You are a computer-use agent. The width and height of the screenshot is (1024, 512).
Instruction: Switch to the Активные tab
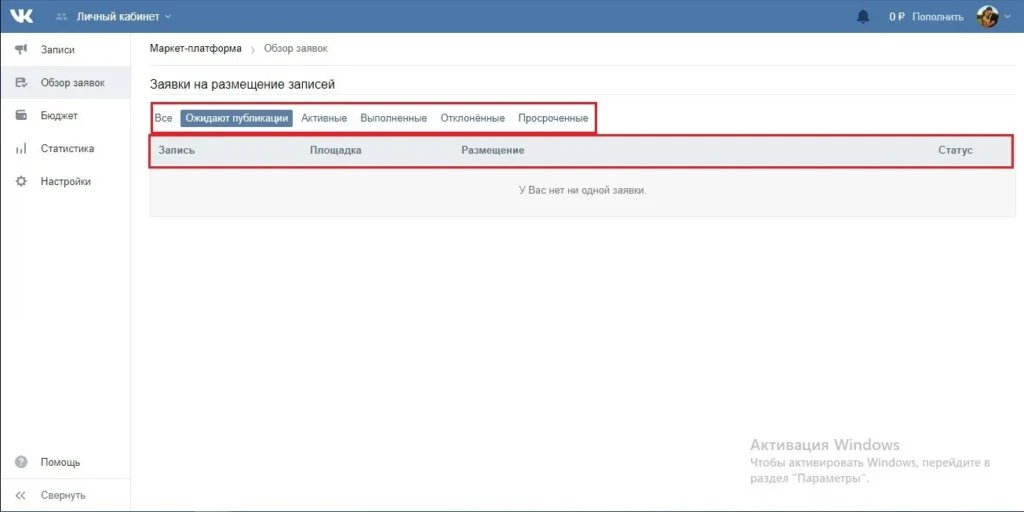click(324, 118)
